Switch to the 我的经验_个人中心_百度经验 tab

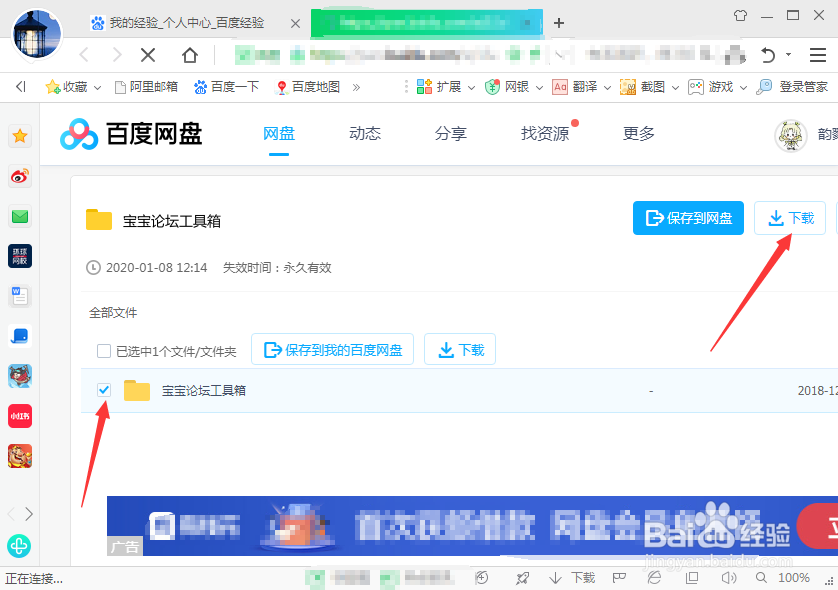(187, 23)
